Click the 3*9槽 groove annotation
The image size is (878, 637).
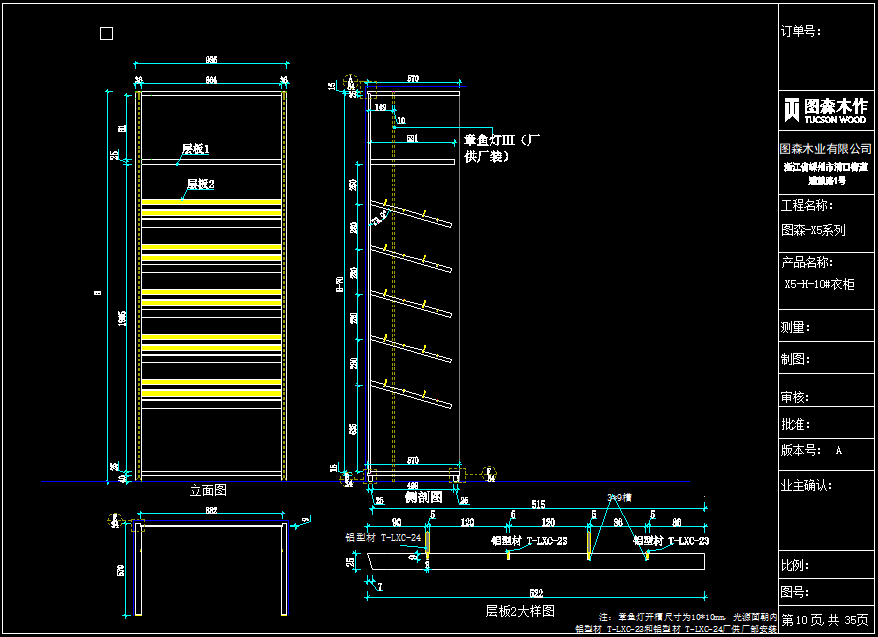(x=621, y=497)
